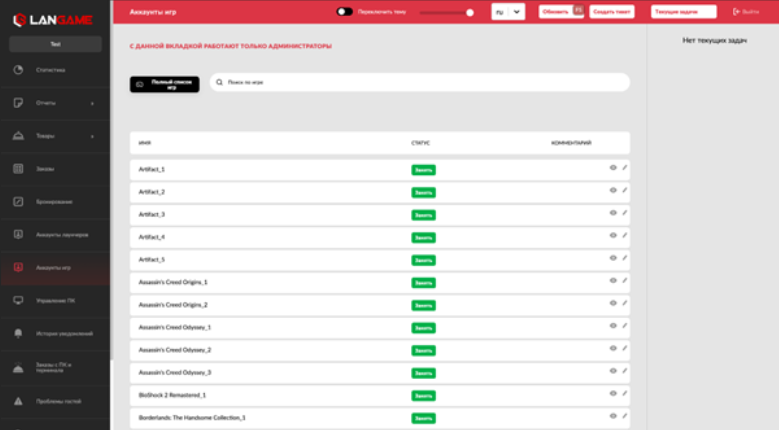The height and width of the screenshot is (430, 779).
Task: Edit Assassin's Creed Origins_1 via pencil icon
Action: point(624,281)
